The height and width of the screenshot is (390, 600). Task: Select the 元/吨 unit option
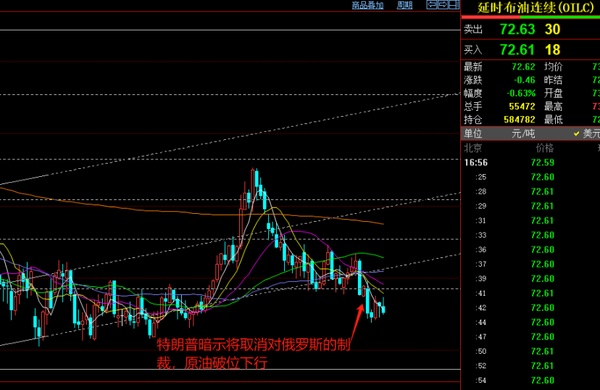523,134
